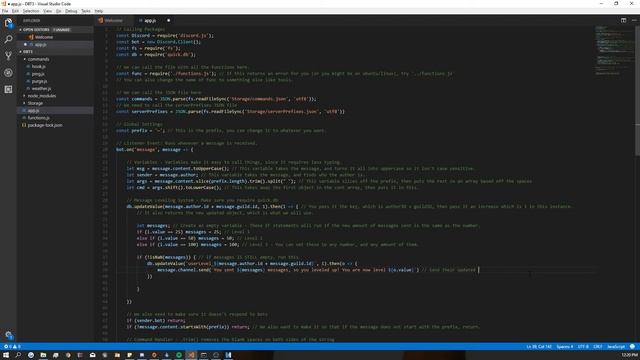Open weather.js in commands folder
Image resolution: width=640 pixels, height=360 pixels.
point(41,89)
